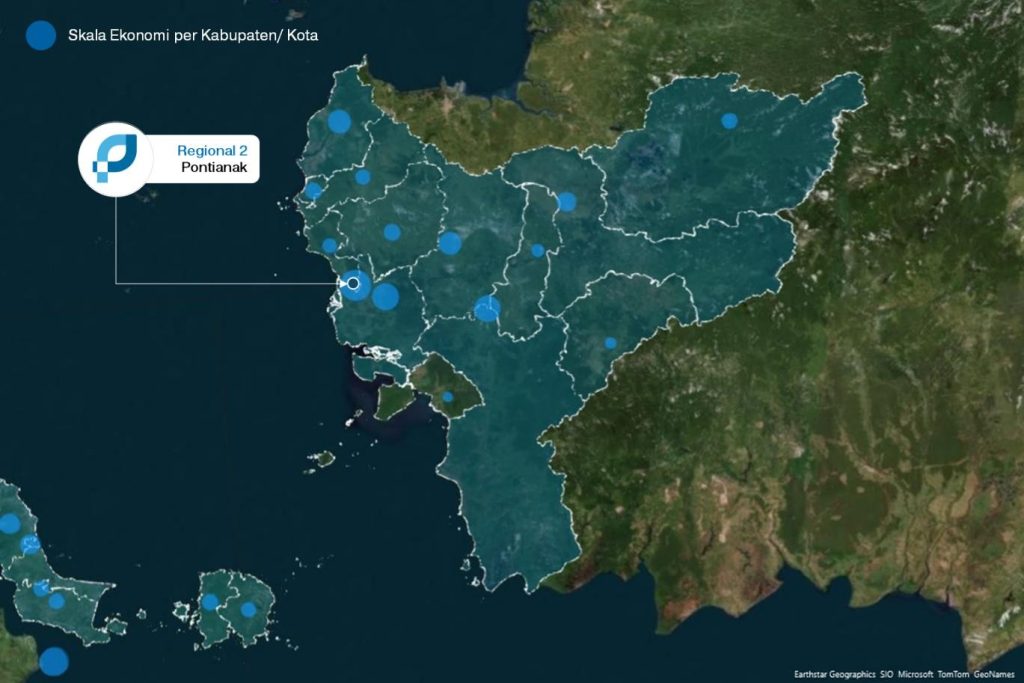
Task: Open the Microsoft attribution link
Action: pyautogui.click(x=916, y=674)
